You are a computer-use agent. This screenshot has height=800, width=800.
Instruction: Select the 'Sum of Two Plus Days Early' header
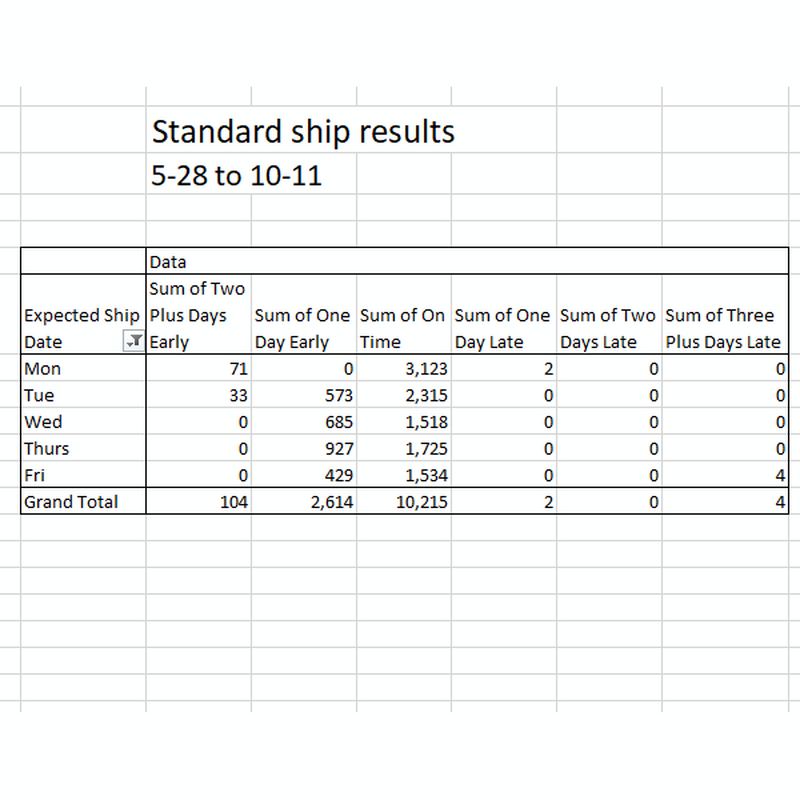[x=198, y=315]
